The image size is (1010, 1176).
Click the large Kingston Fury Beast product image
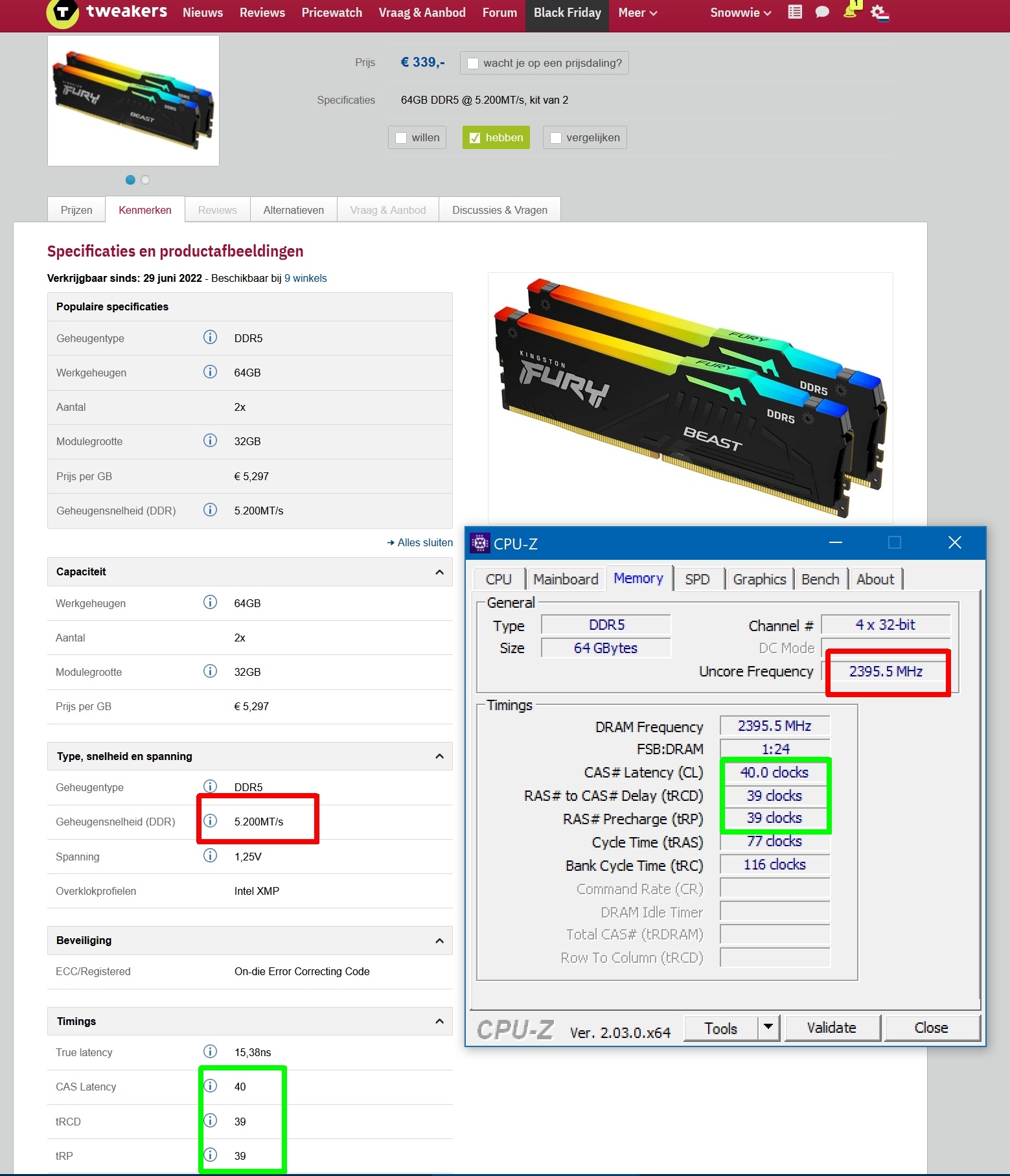(690, 398)
